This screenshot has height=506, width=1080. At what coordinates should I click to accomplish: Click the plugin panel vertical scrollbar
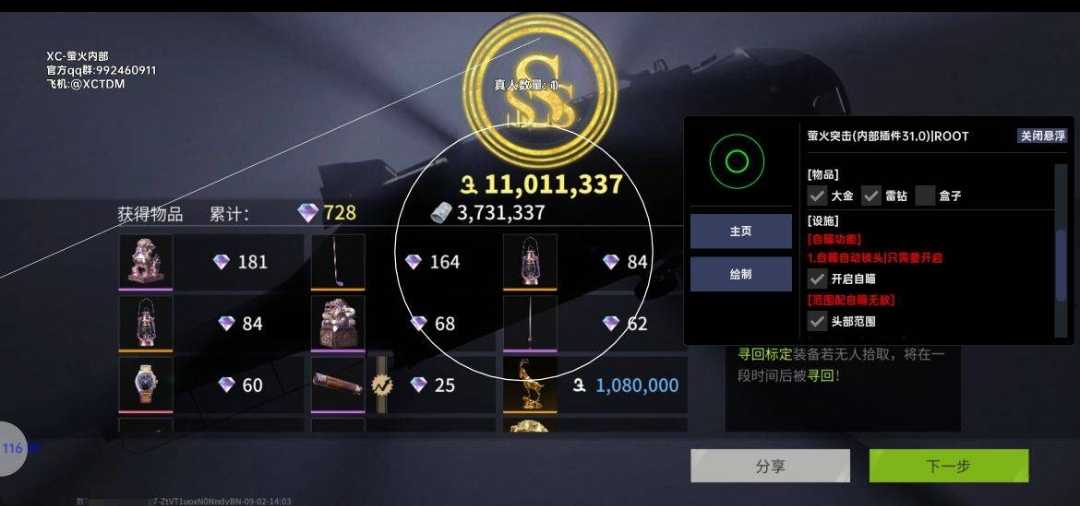pos(1061,251)
